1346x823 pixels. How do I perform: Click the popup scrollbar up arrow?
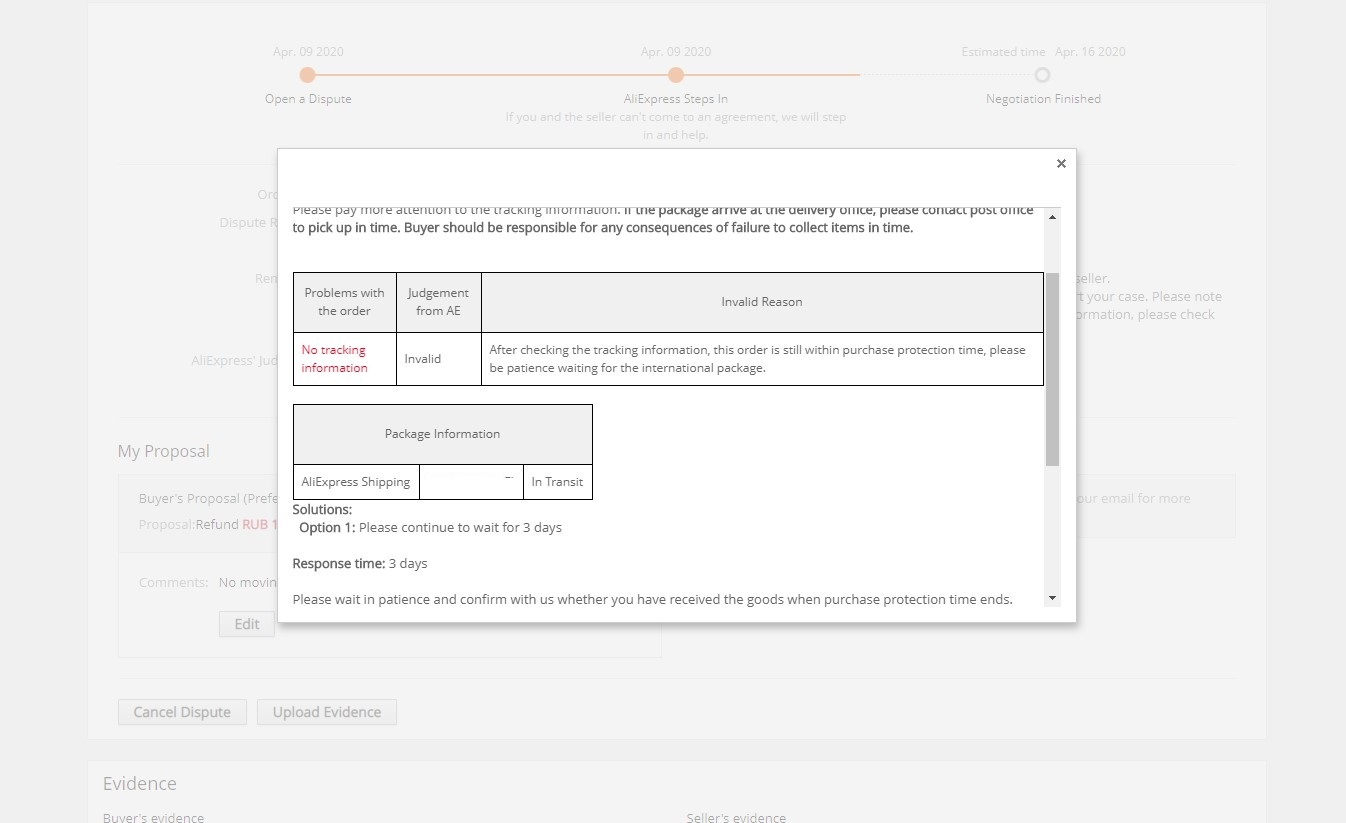[x=1052, y=217]
